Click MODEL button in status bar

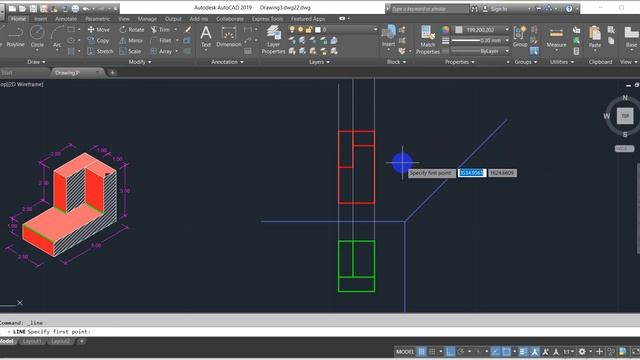coord(405,351)
